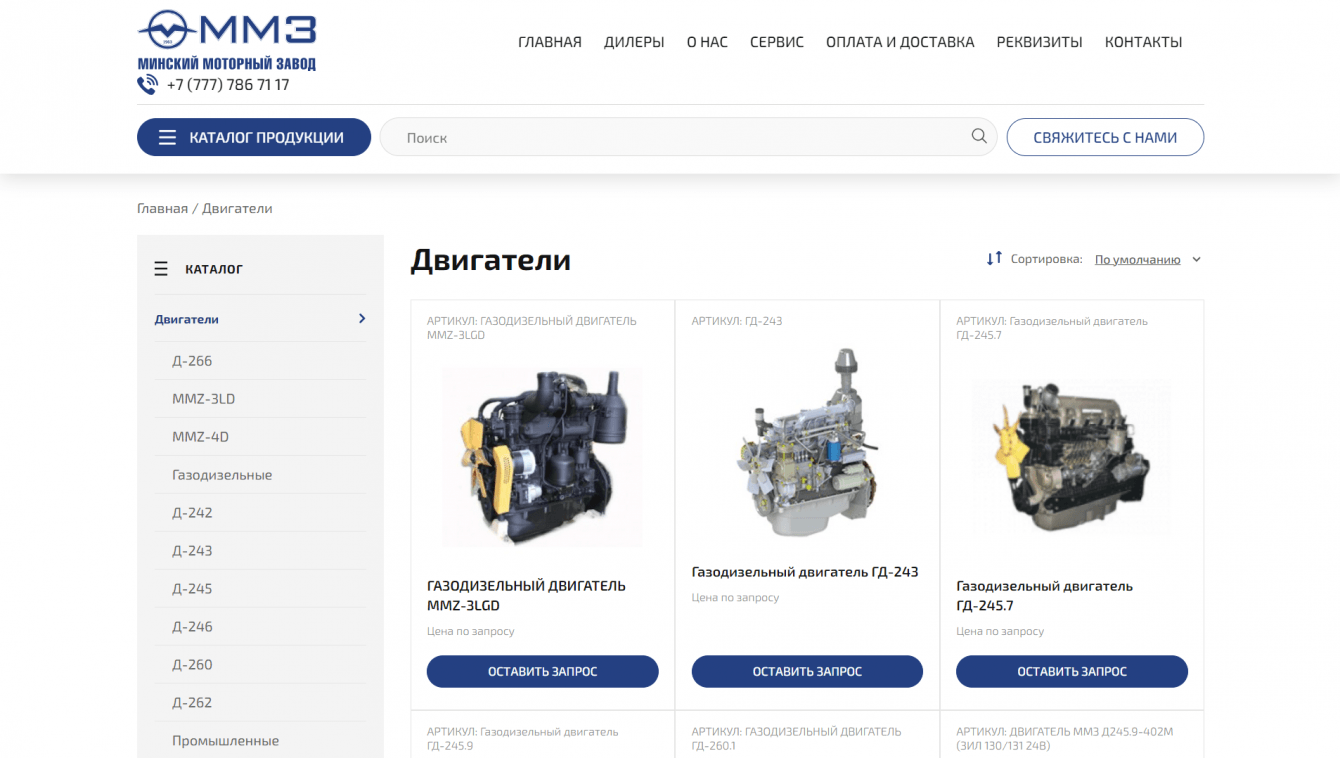Open the По умолчанию sort option
Screen dimensions: 1340x758
[1137, 260]
